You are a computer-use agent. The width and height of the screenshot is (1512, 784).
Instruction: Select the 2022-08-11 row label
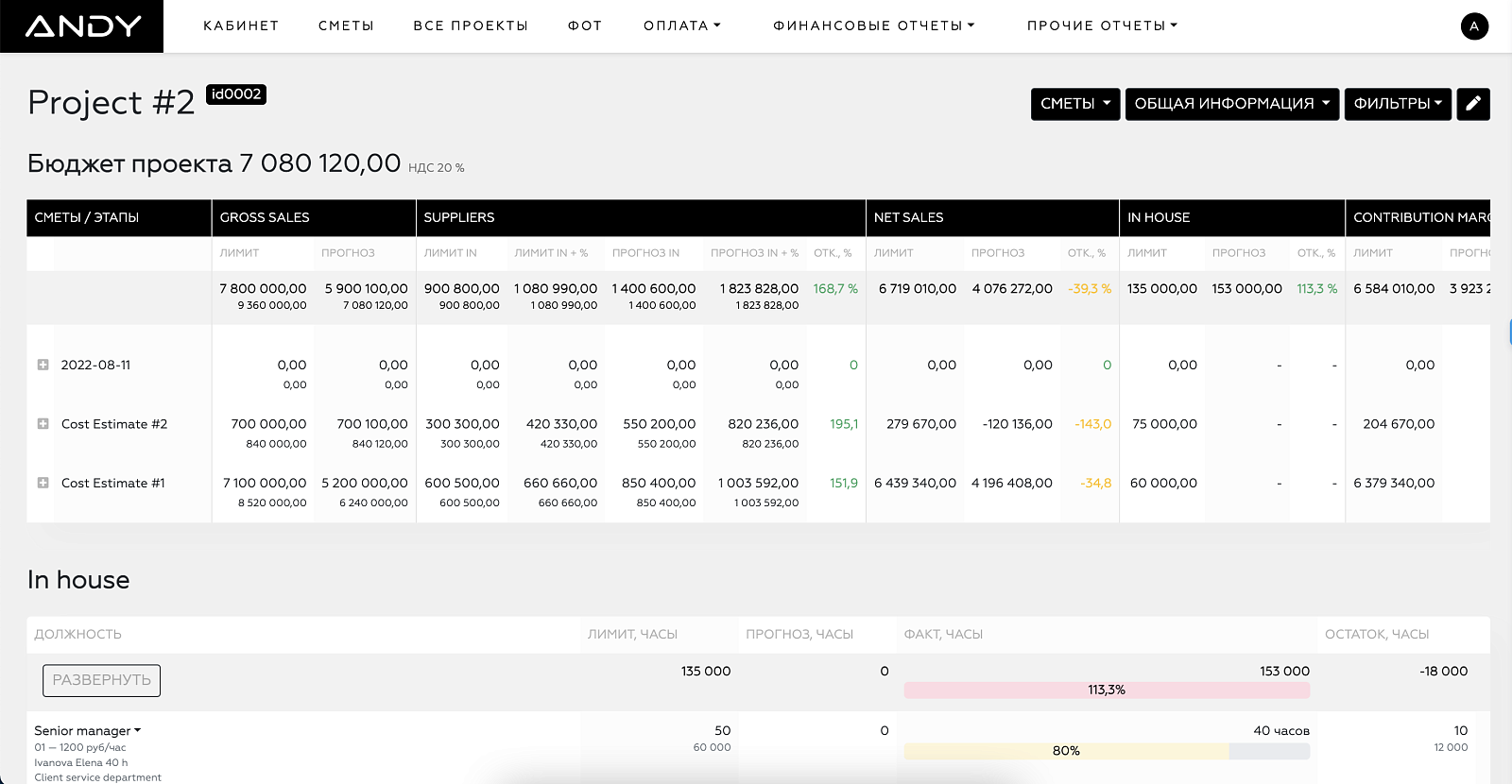(96, 365)
